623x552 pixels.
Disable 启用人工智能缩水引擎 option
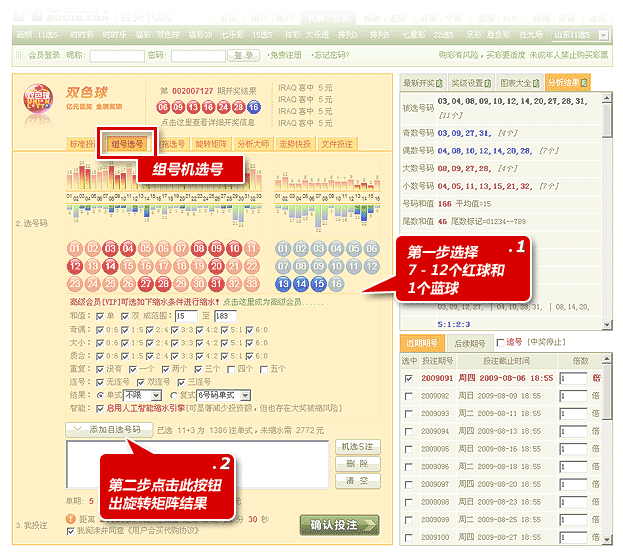tap(100, 409)
